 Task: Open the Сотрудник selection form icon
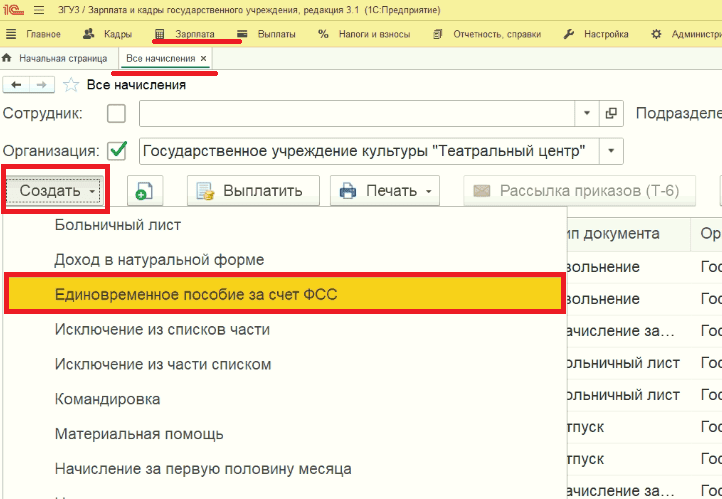pos(611,113)
